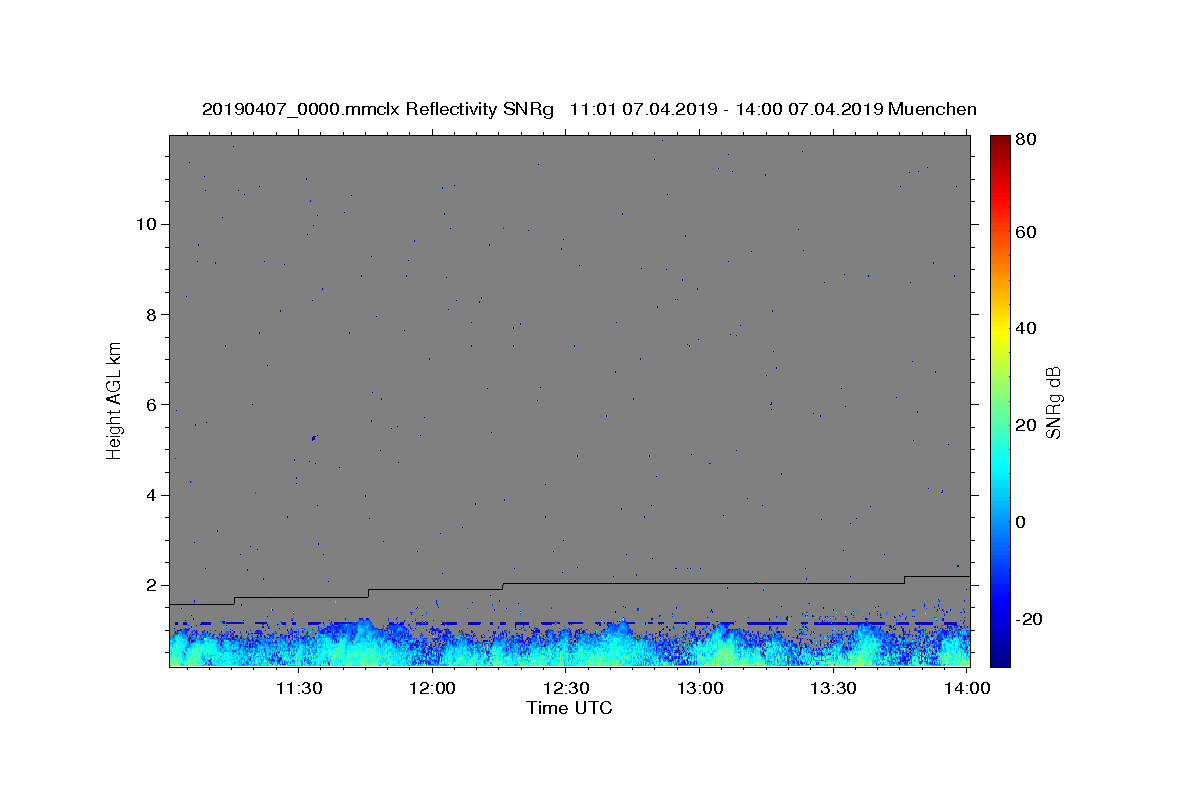Click the colorbar value 80
The width and height of the screenshot is (1200, 800).
pos(1025,139)
